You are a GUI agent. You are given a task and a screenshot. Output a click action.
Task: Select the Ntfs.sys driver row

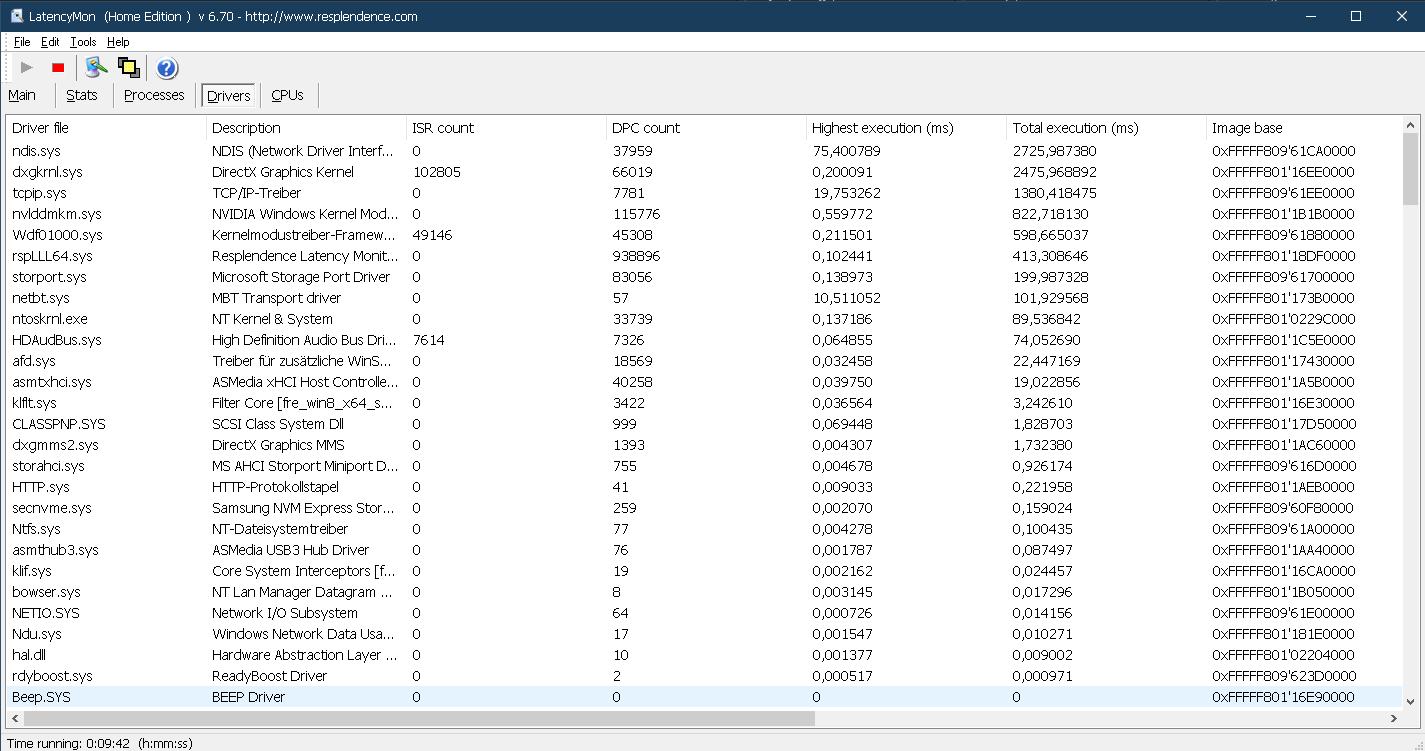[704, 529]
